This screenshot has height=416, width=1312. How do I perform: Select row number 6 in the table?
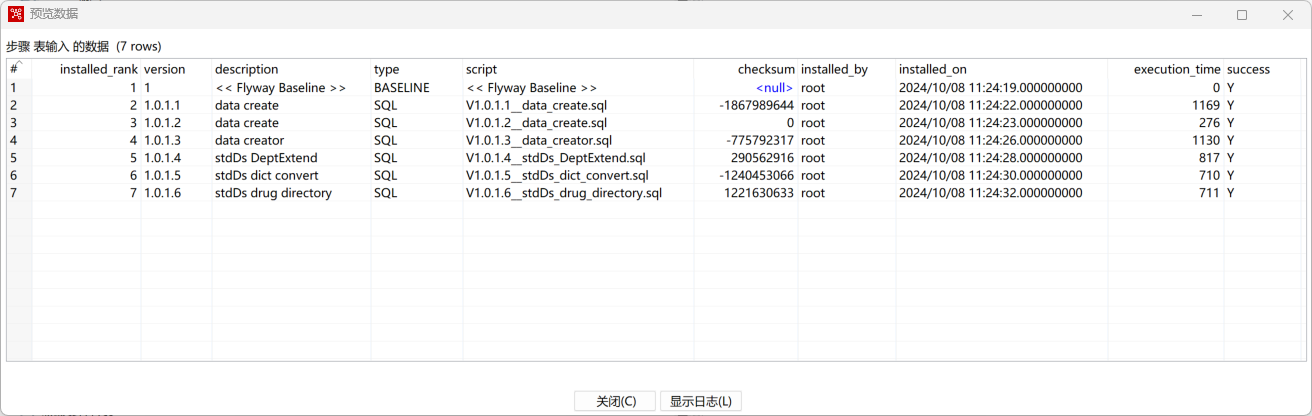click(14, 175)
